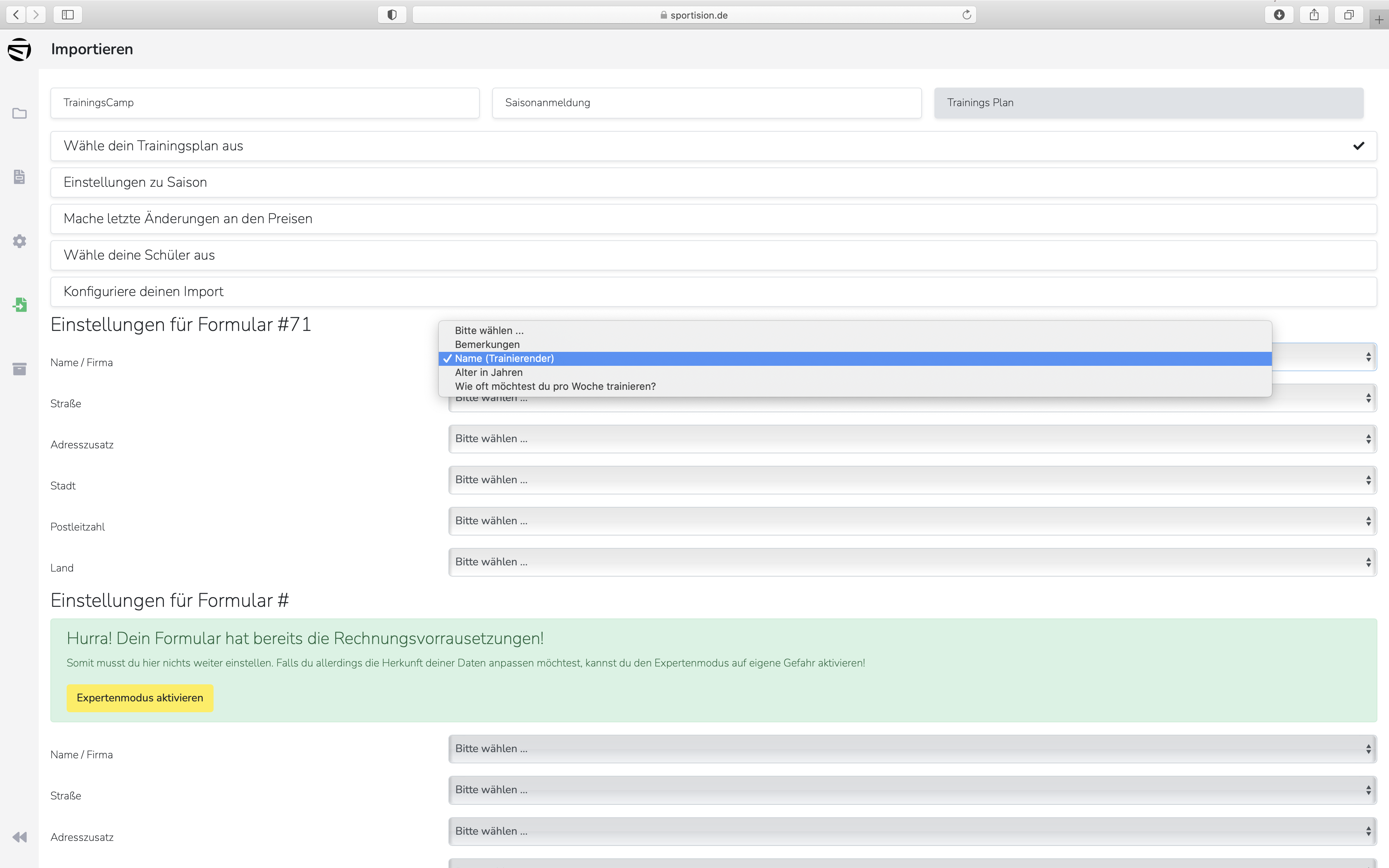Expand 'Mache letzte Änderungen an den Preisen'

click(x=713, y=219)
